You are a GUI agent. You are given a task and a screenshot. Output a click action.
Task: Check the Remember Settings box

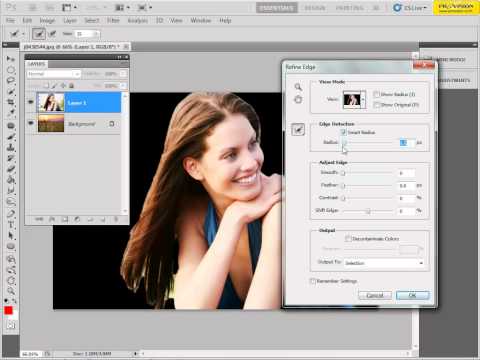coord(313,281)
